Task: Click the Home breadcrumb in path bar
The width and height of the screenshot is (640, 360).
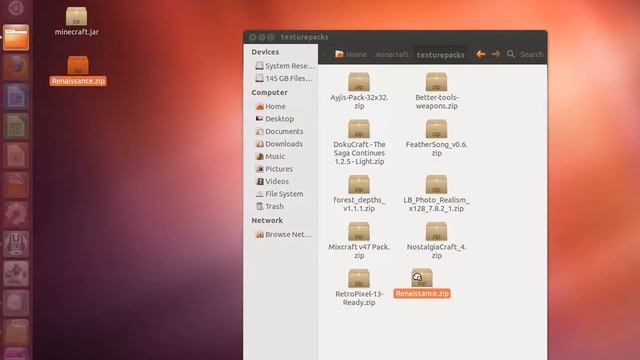Action: pyautogui.click(x=351, y=54)
